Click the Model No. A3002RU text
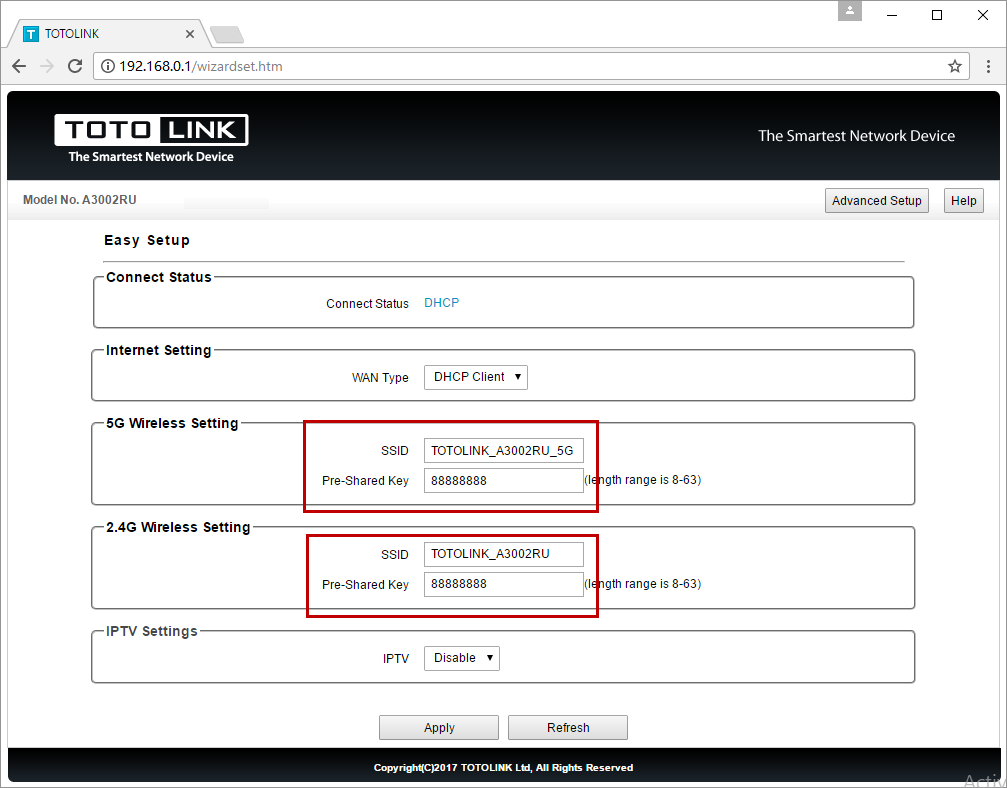 [80, 200]
